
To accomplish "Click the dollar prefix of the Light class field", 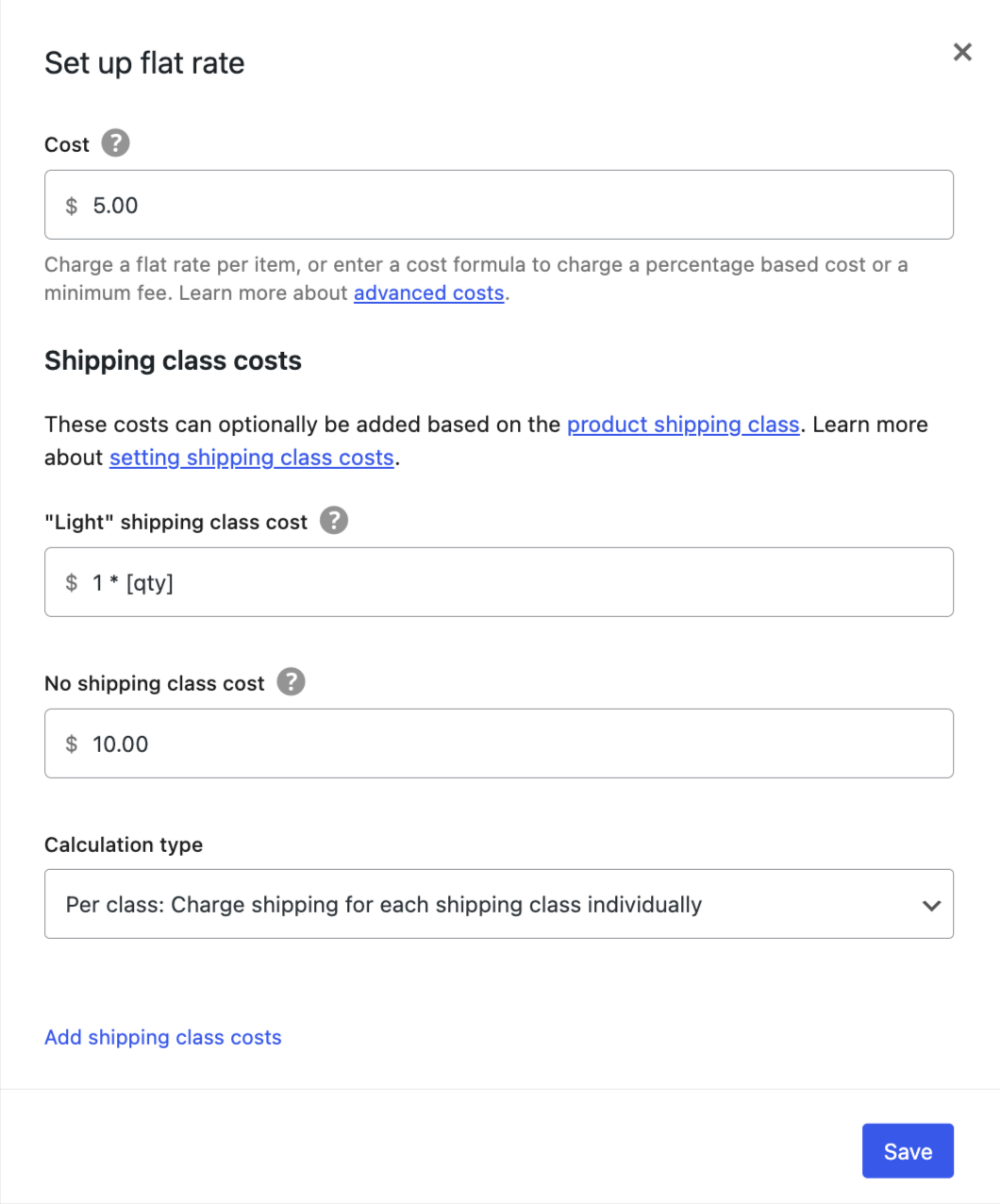I will click(x=70, y=582).
